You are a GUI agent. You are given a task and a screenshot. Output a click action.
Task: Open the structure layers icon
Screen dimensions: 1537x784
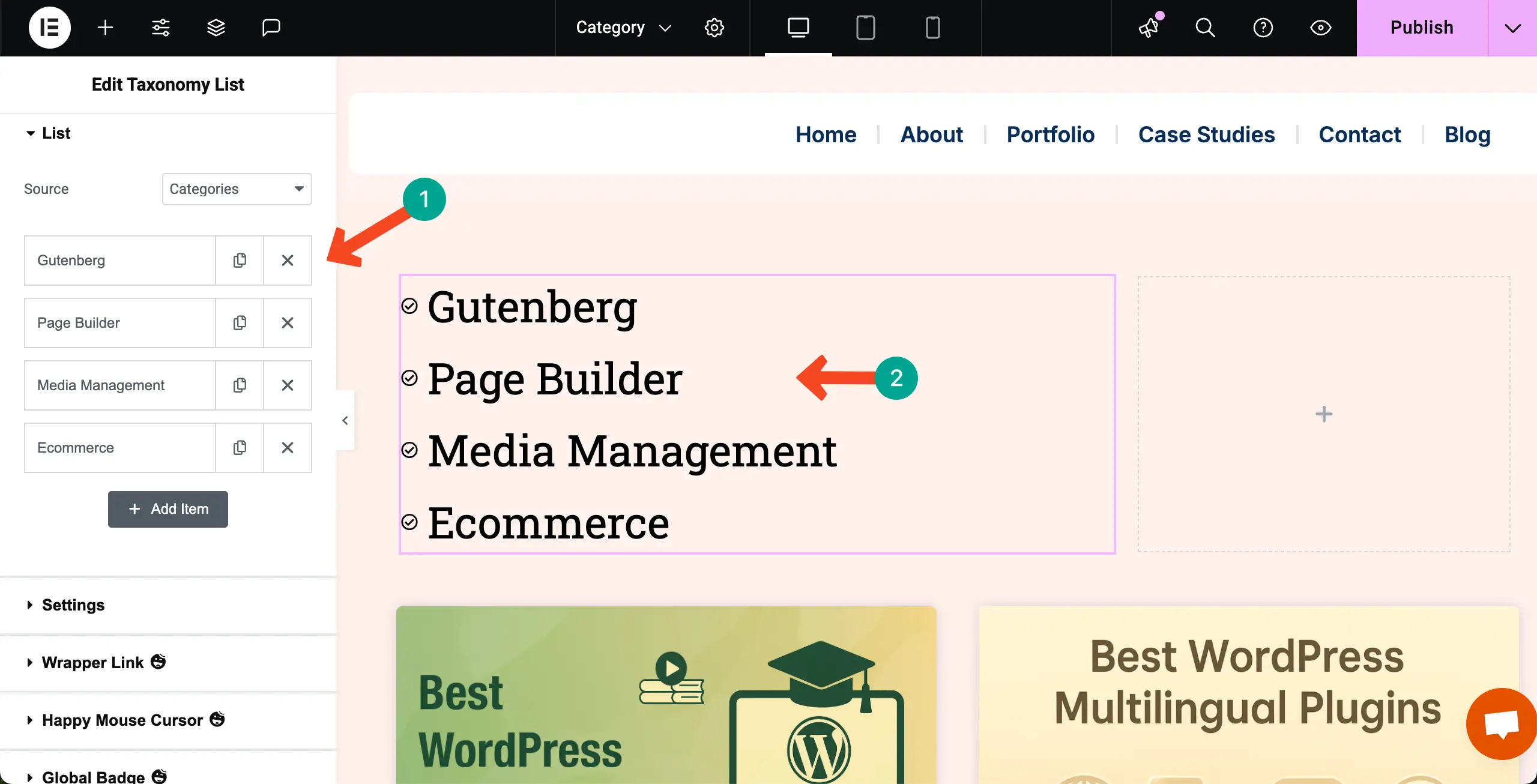(x=216, y=28)
